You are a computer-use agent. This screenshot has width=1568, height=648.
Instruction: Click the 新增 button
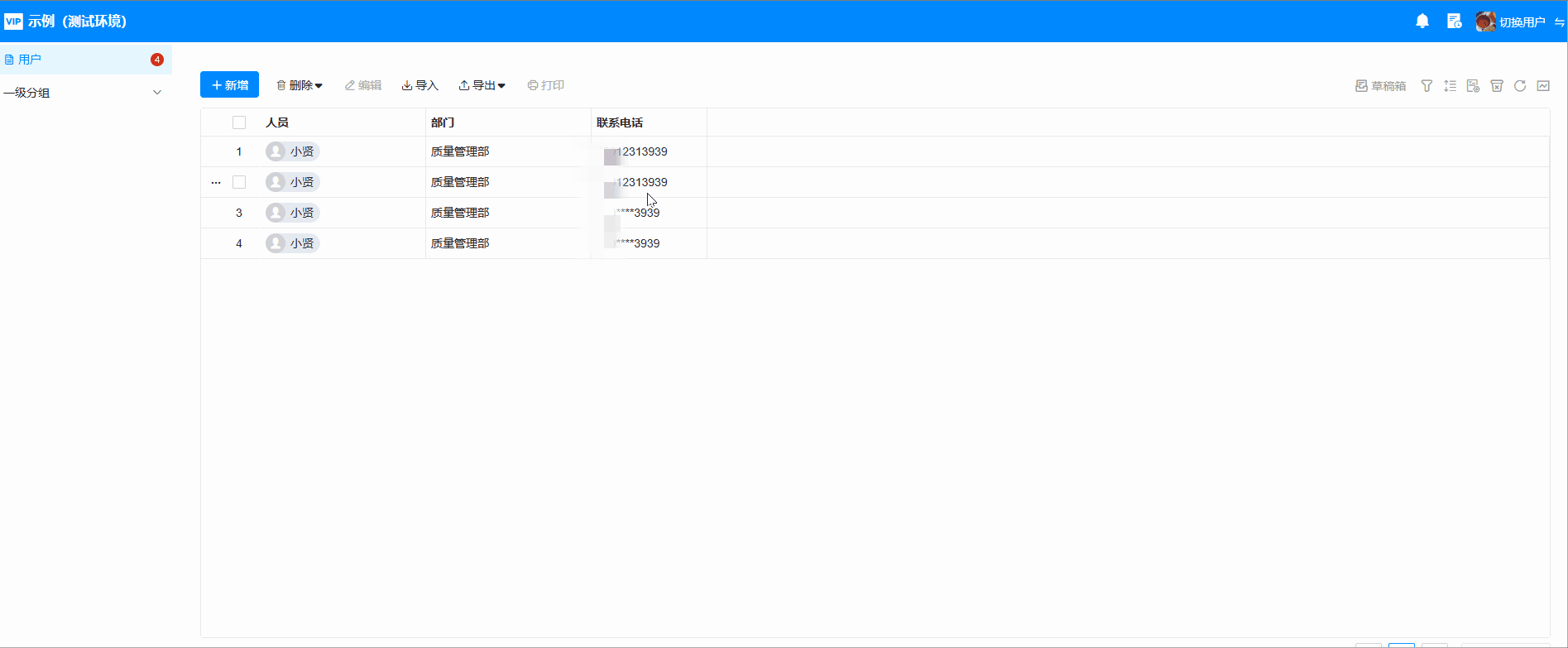point(229,85)
